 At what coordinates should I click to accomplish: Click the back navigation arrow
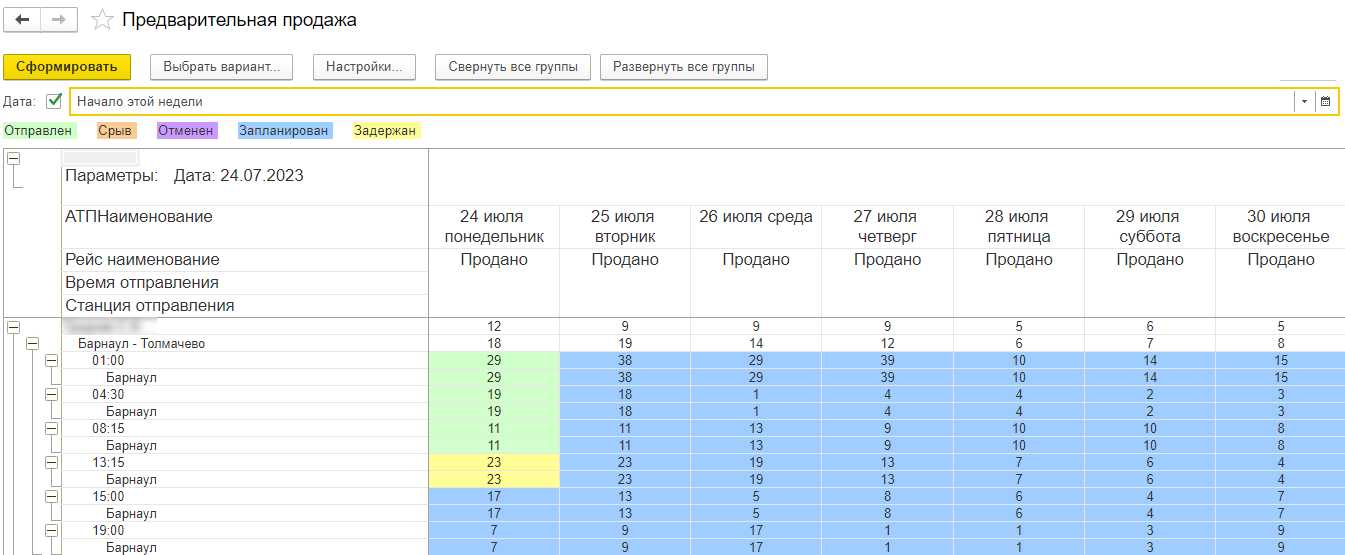pos(22,20)
